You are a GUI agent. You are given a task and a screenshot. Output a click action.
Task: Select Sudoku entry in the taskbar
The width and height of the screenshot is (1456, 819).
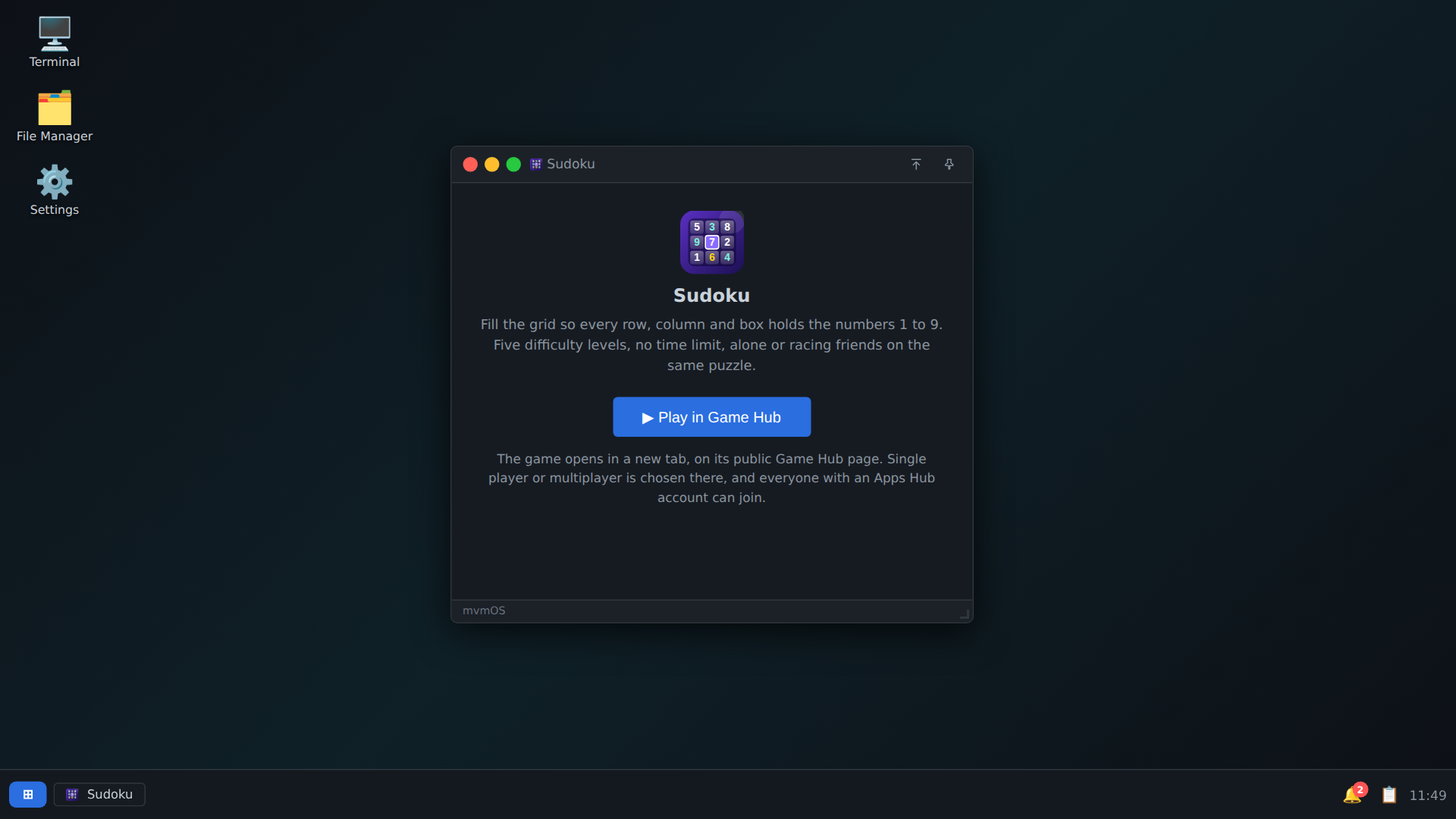[99, 794]
